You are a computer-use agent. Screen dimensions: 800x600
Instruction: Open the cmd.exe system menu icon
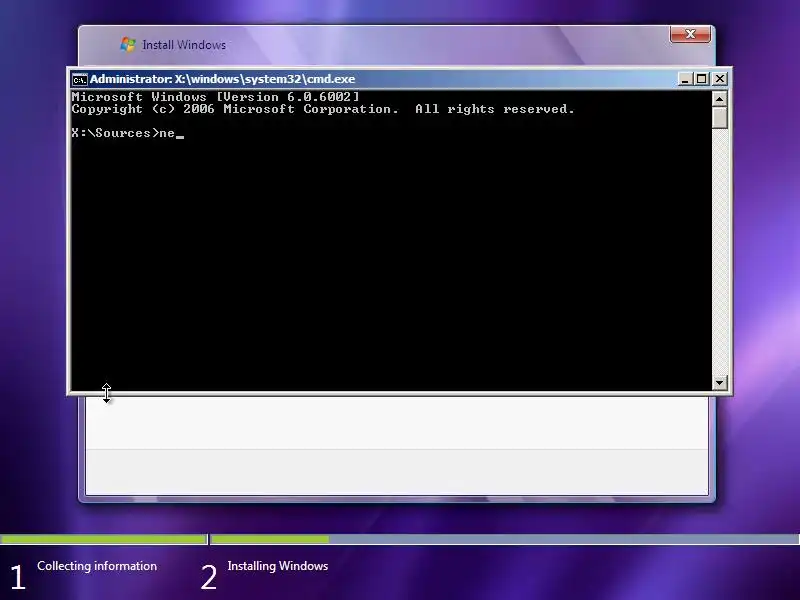click(80, 80)
